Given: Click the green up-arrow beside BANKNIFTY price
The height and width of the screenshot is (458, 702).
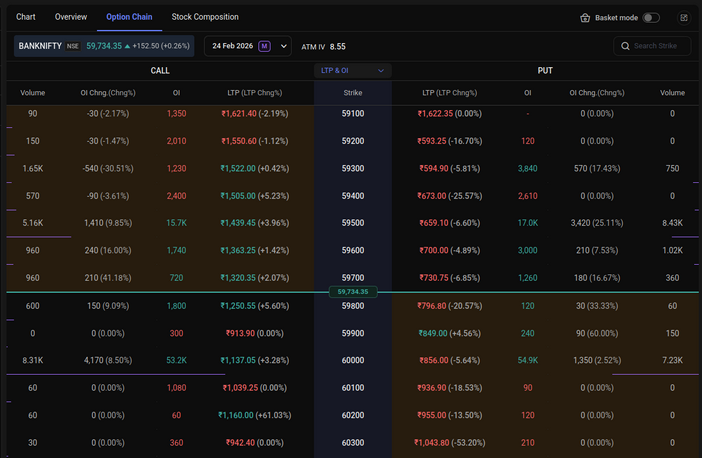Looking at the screenshot, I should click(128, 46).
